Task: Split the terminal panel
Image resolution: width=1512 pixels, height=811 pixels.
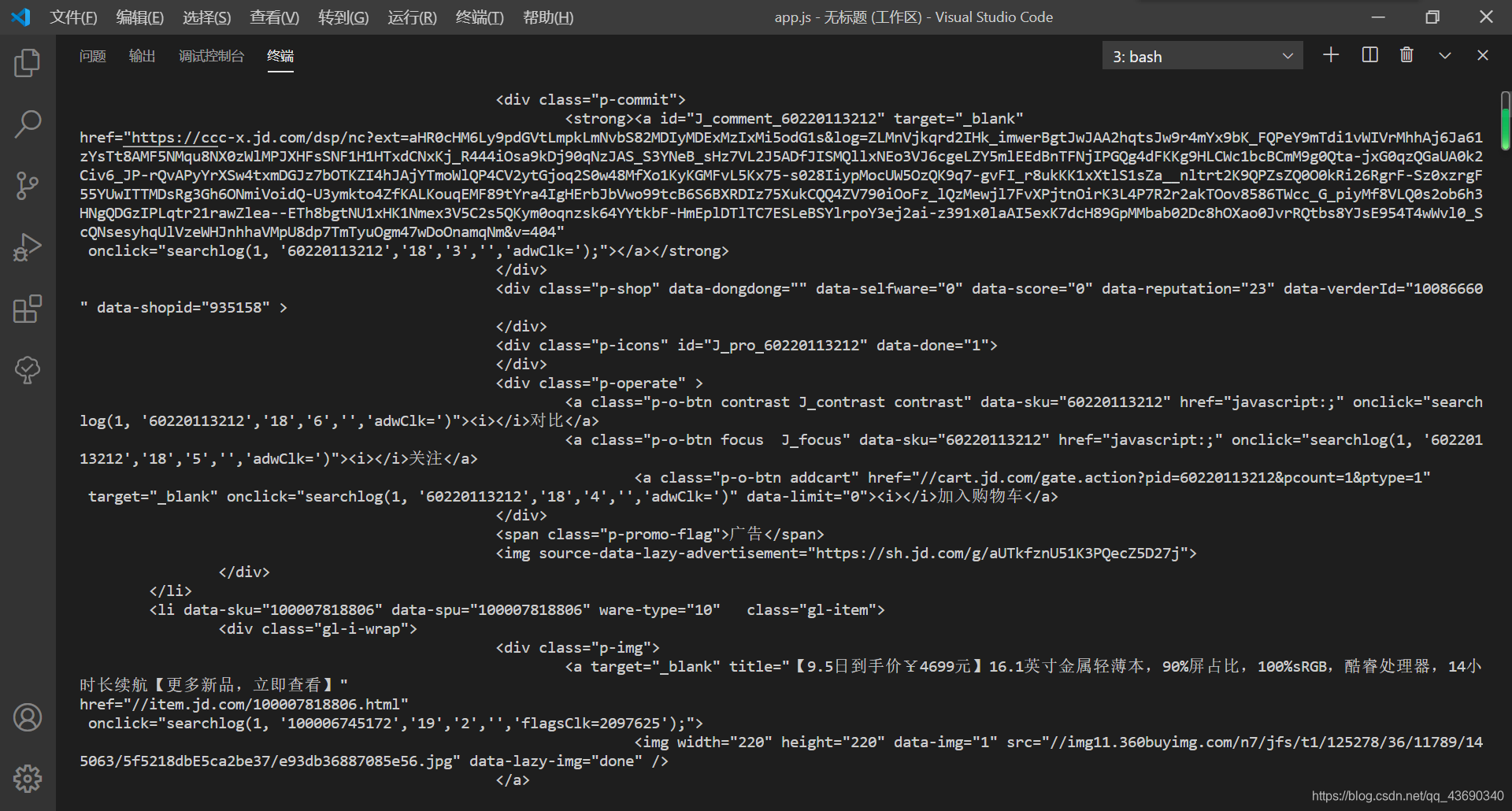Action: tap(1370, 54)
